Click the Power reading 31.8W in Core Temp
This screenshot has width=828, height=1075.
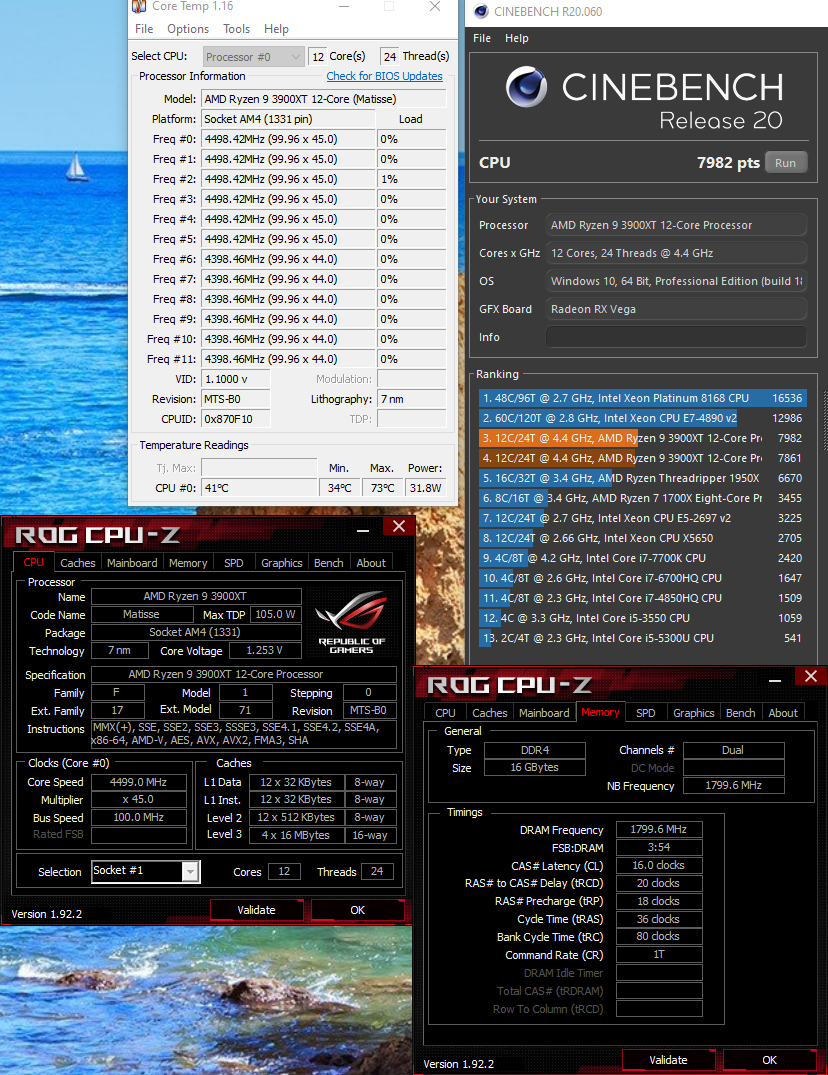(x=425, y=488)
